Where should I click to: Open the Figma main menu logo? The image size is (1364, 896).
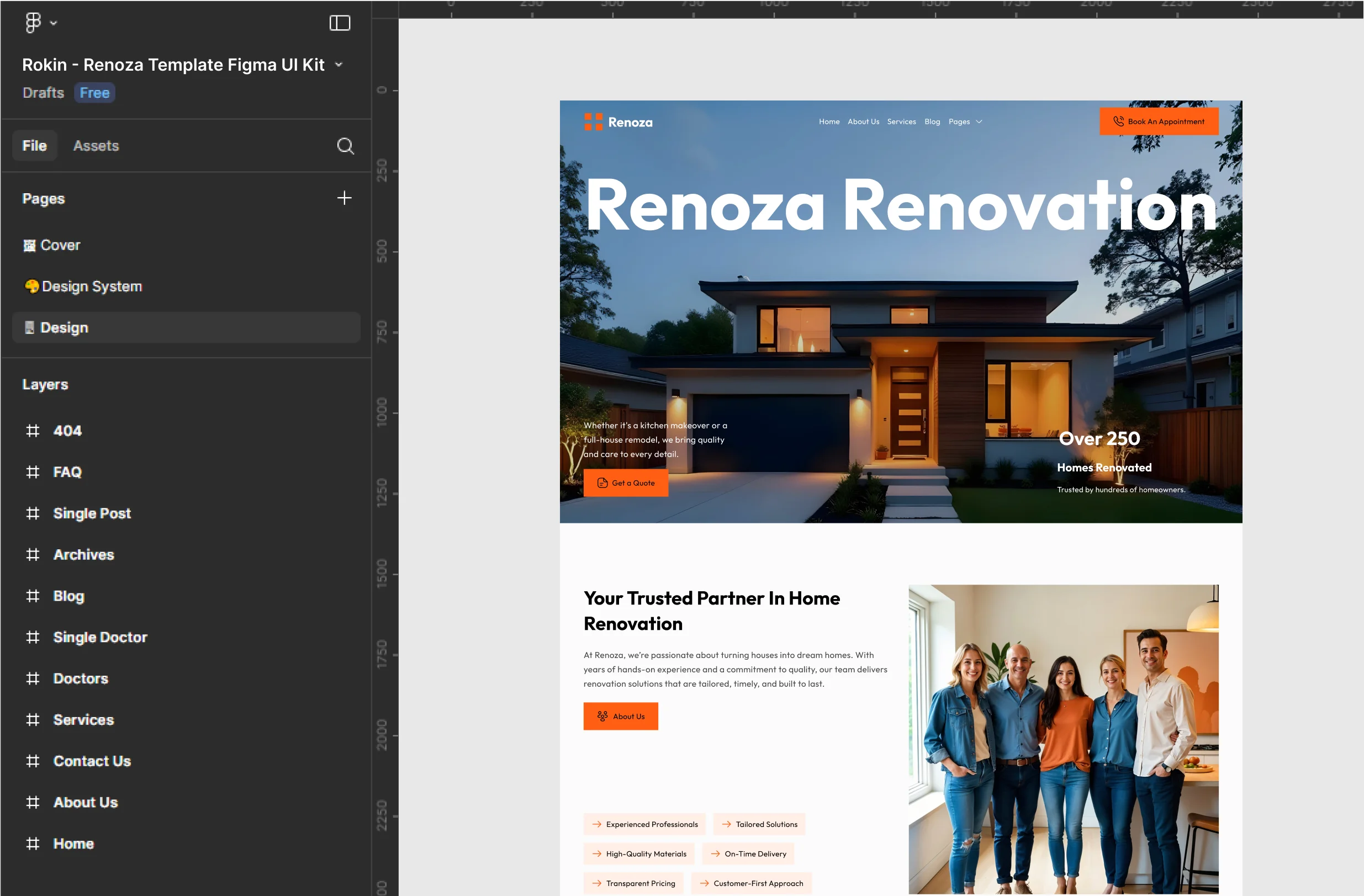tap(33, 23)
